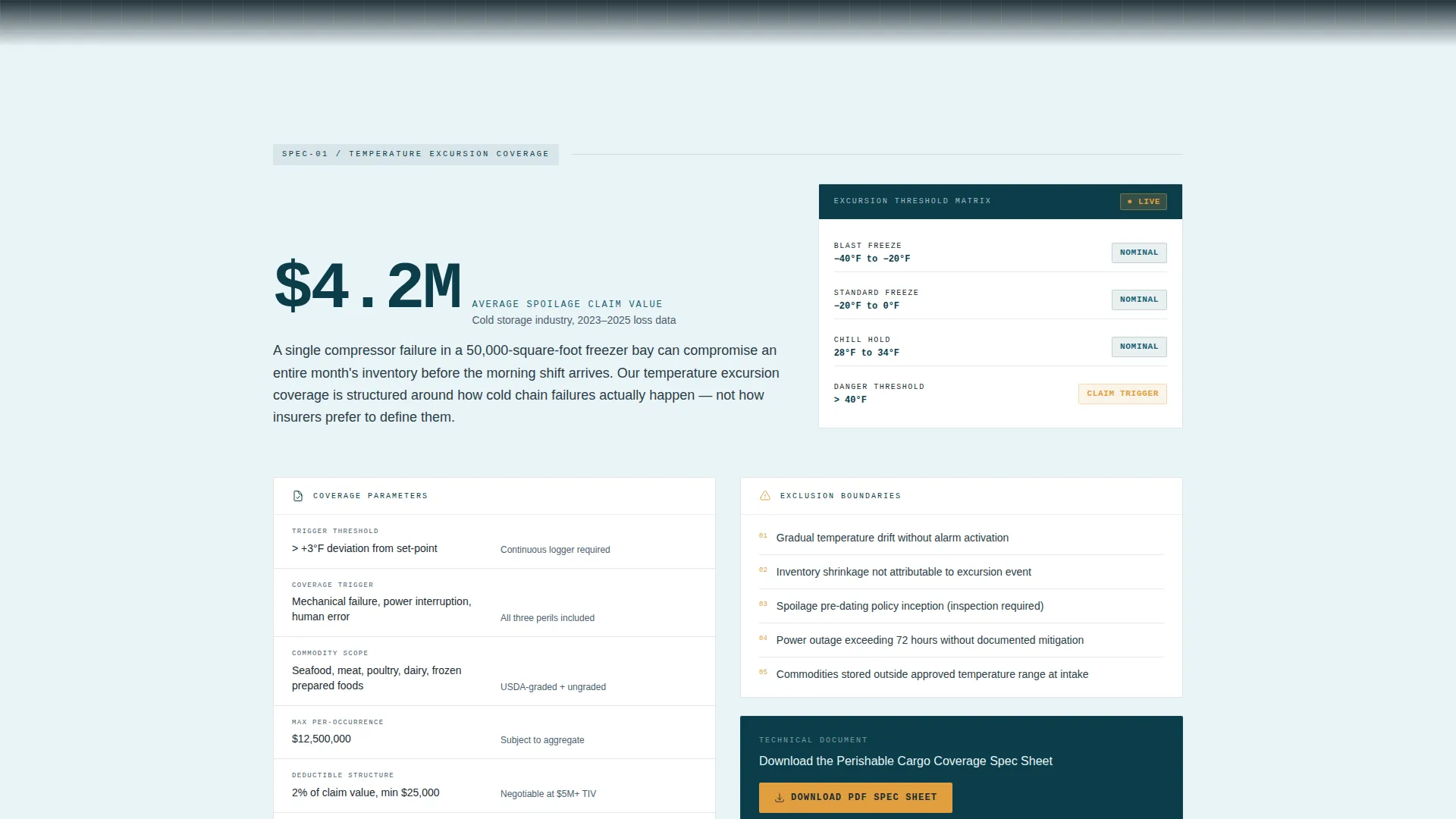Click the Exclusion Boundaries warning triangle icon
This screenshot has height=819, width=1456.
point(765,496)
